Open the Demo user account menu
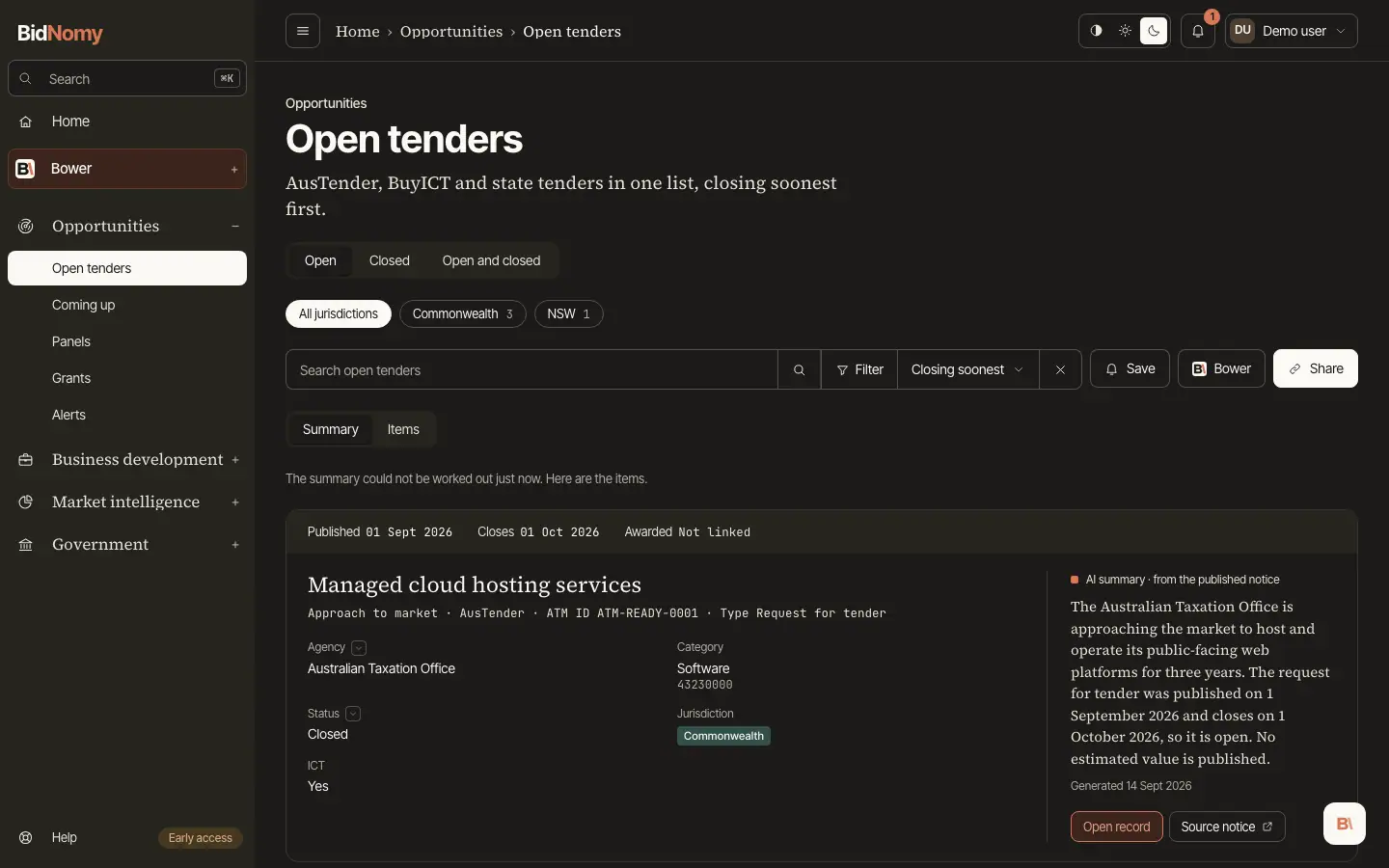 pyautogui.click(x=1292, y=31)
